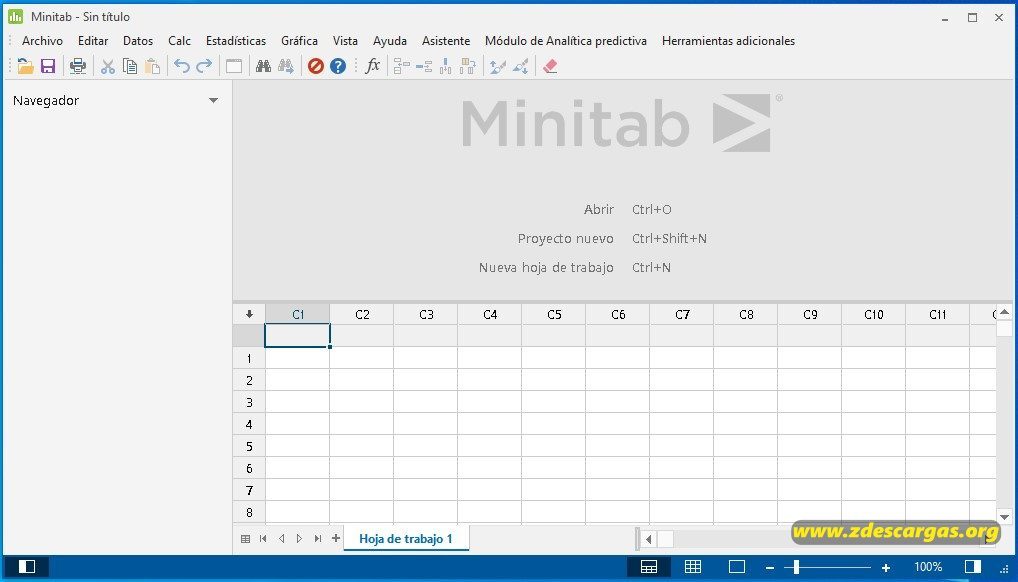The image size is (1018, 582).
Task: Open the Editar menu
Action: pyautogui.click(x=93, y=40)
